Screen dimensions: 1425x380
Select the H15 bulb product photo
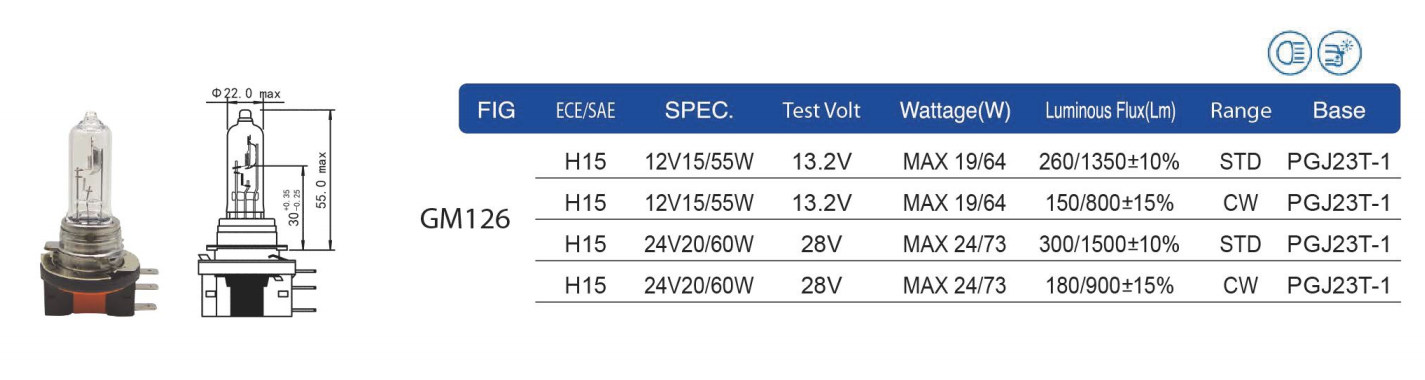pos(100,213)
